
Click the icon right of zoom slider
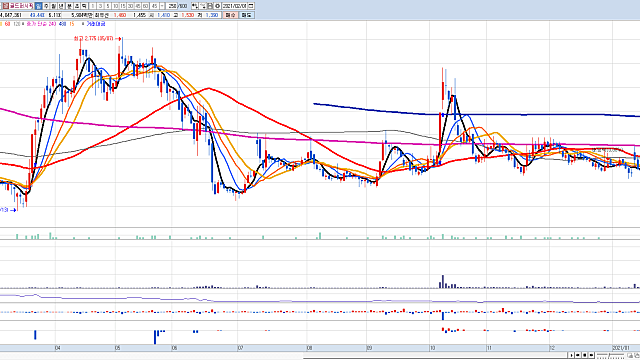click(x=631, y=356)
